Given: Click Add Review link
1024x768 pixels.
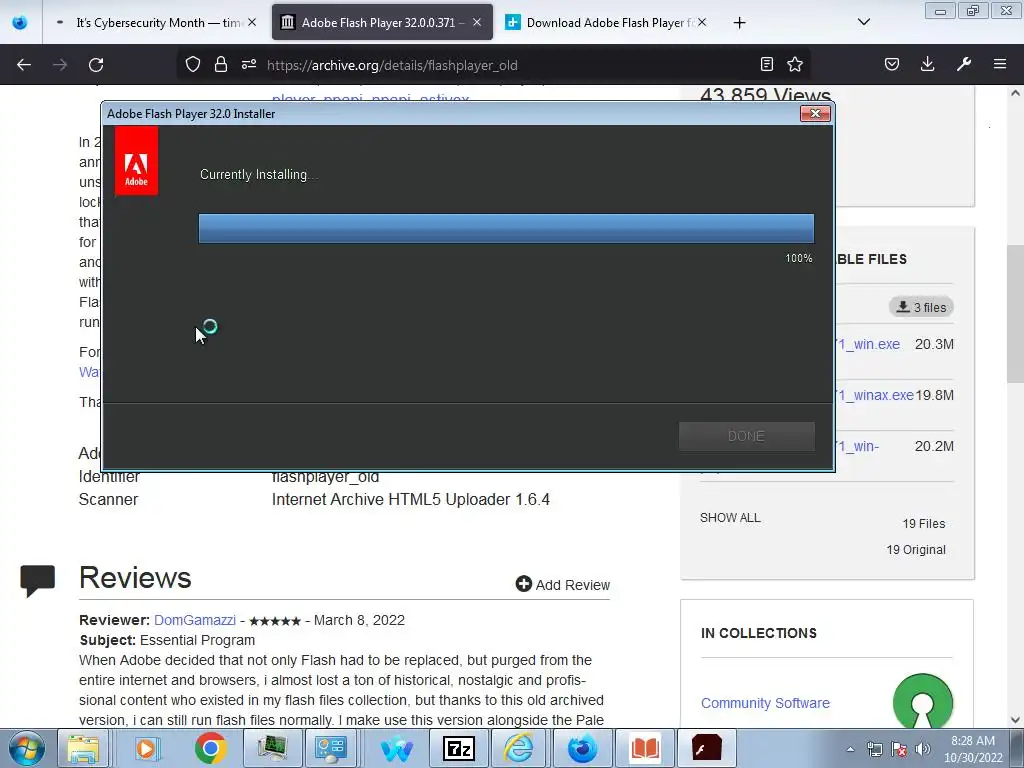Looking at the screenshot, I should coord(563,584).
